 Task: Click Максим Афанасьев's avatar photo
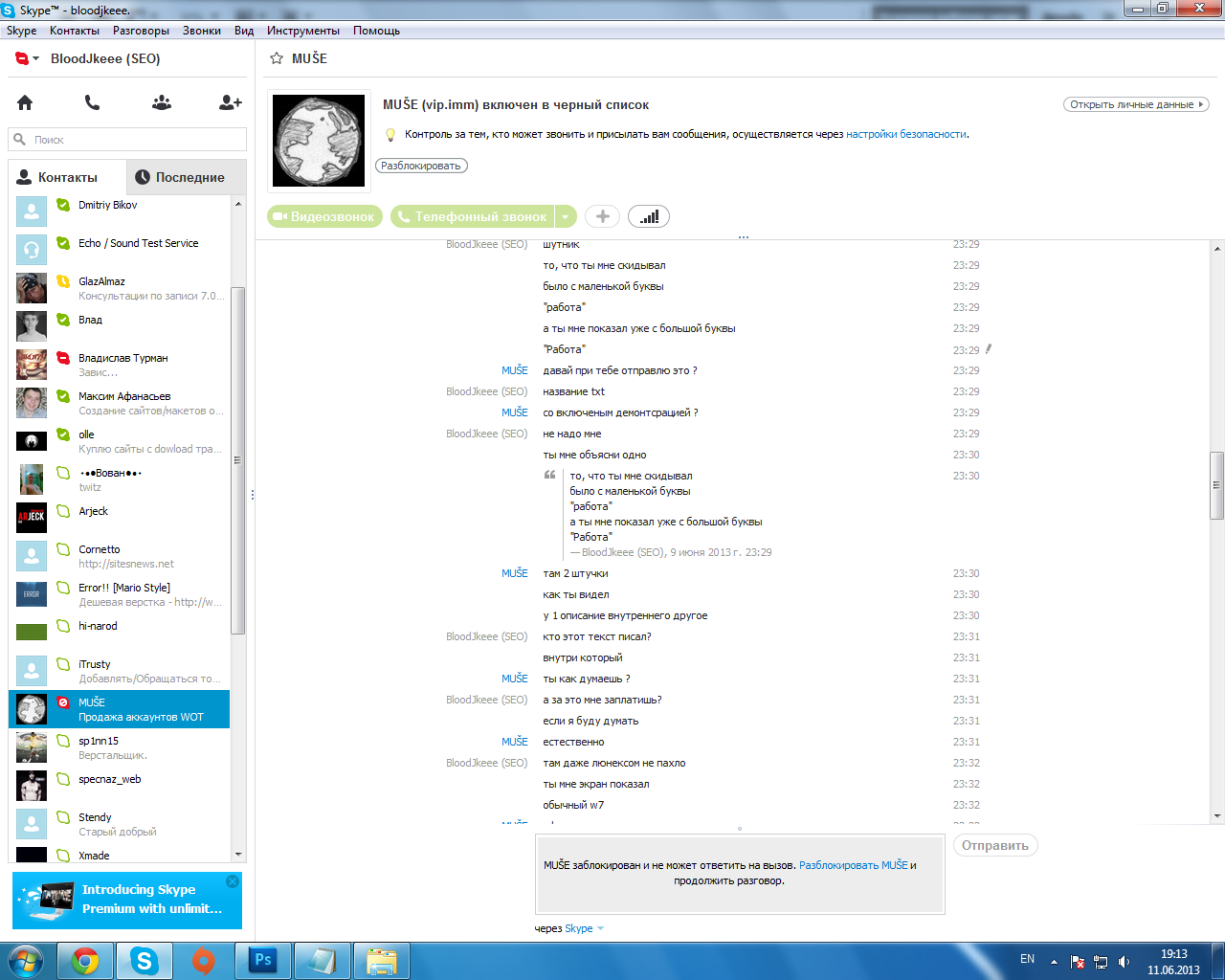32,403
